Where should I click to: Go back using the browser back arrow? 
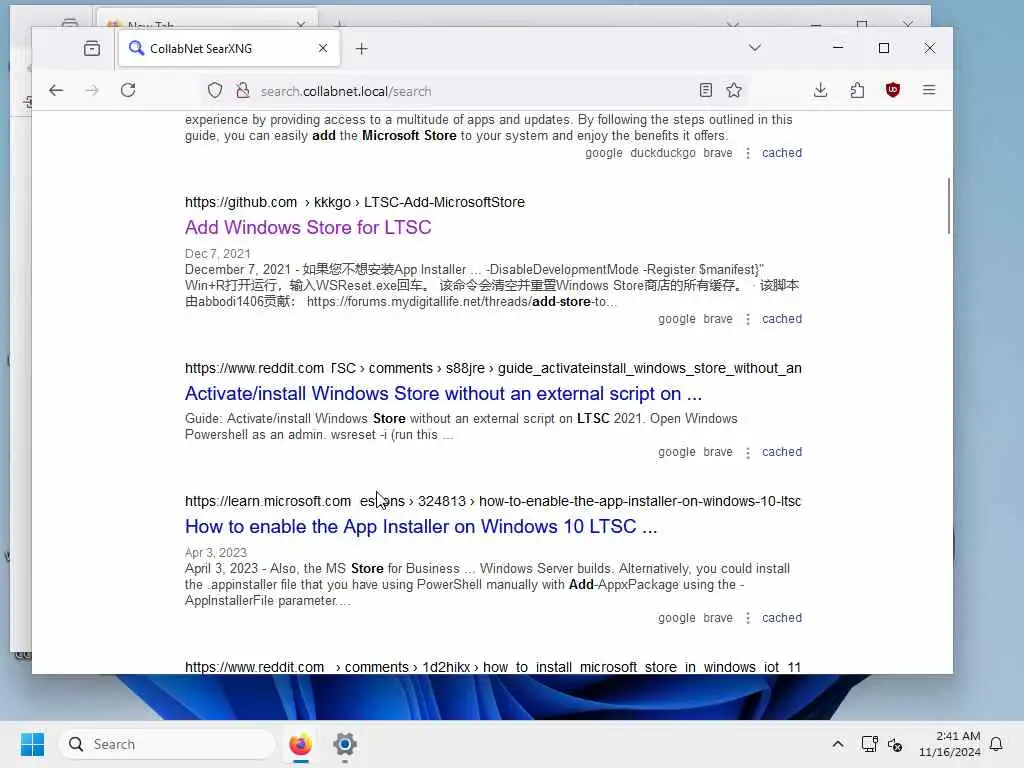coord(56,90)
